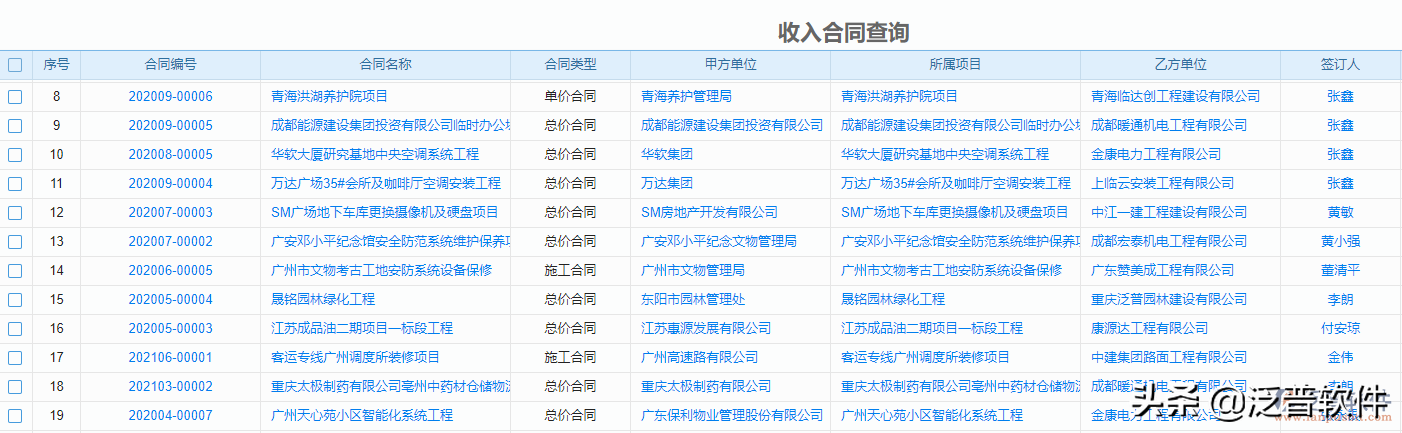1402x433 pixels.
Task: Check the box for row 13
Action: [x=15, y=242]
